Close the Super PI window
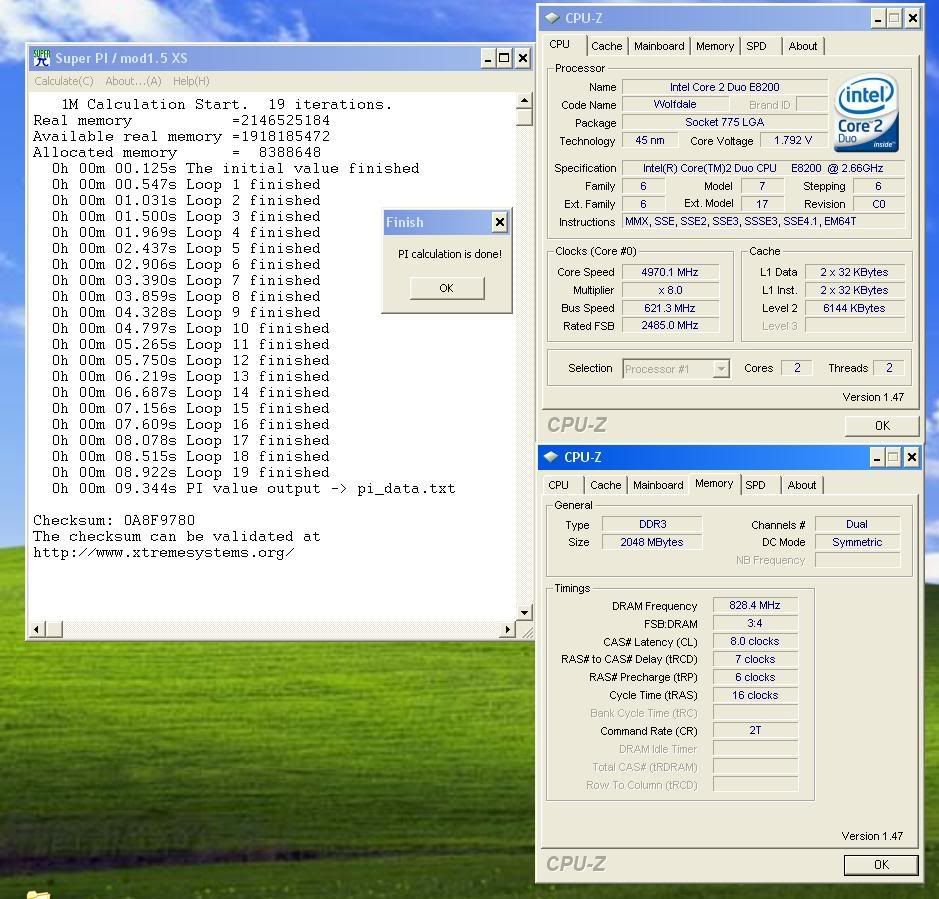Screen dimensions: 939x899 tap(523, 58)
